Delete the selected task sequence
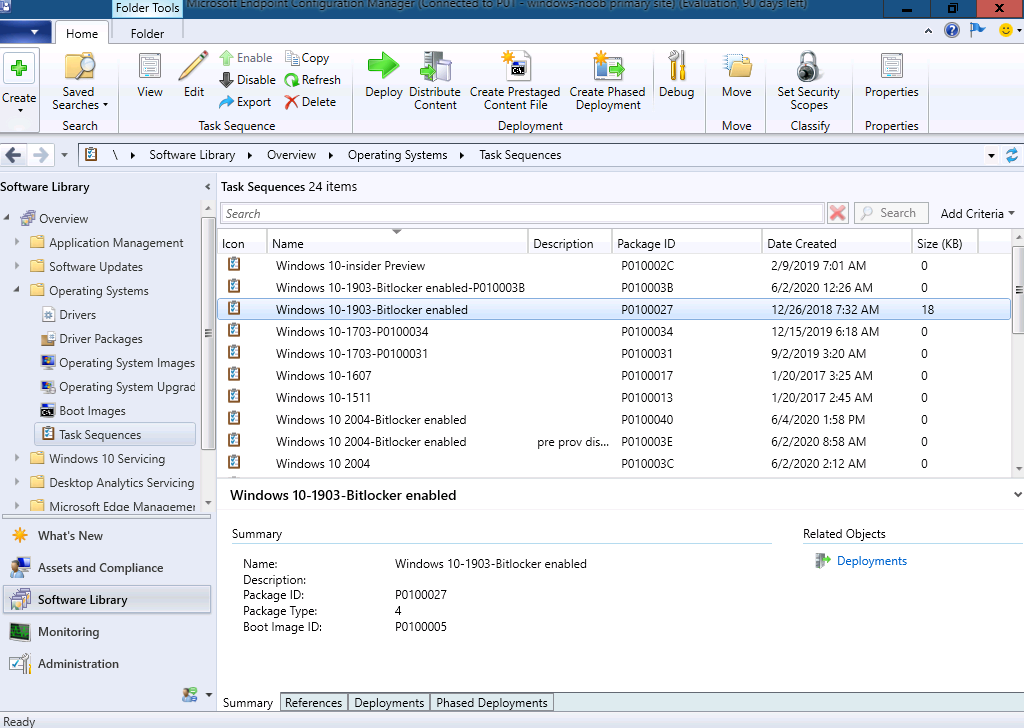Viewport: 1024px width, 728px height. [x=310, y=102]
